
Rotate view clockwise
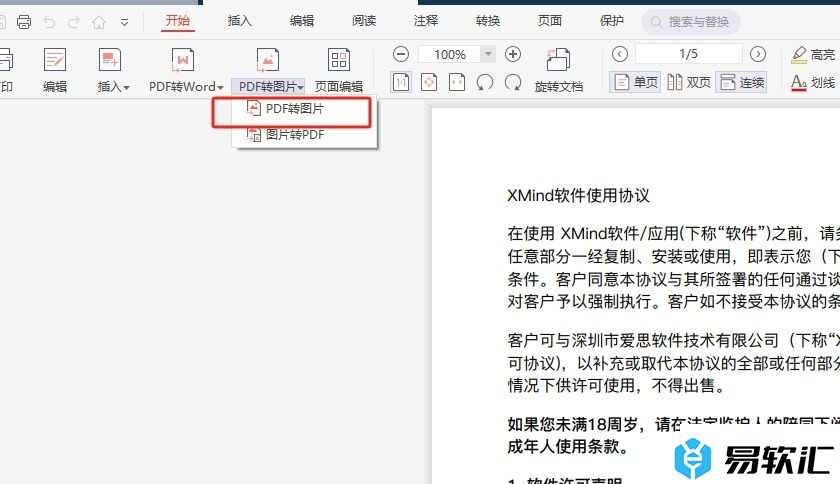[x=513, y=83]
